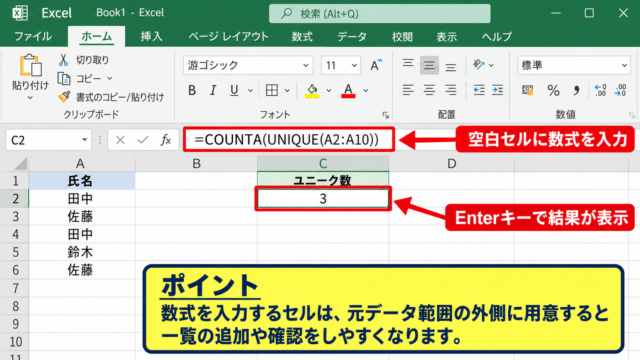The width and height of the screenshot is (640, 360).
Task: Select row 4 header
Action: [x=15, y=234]
